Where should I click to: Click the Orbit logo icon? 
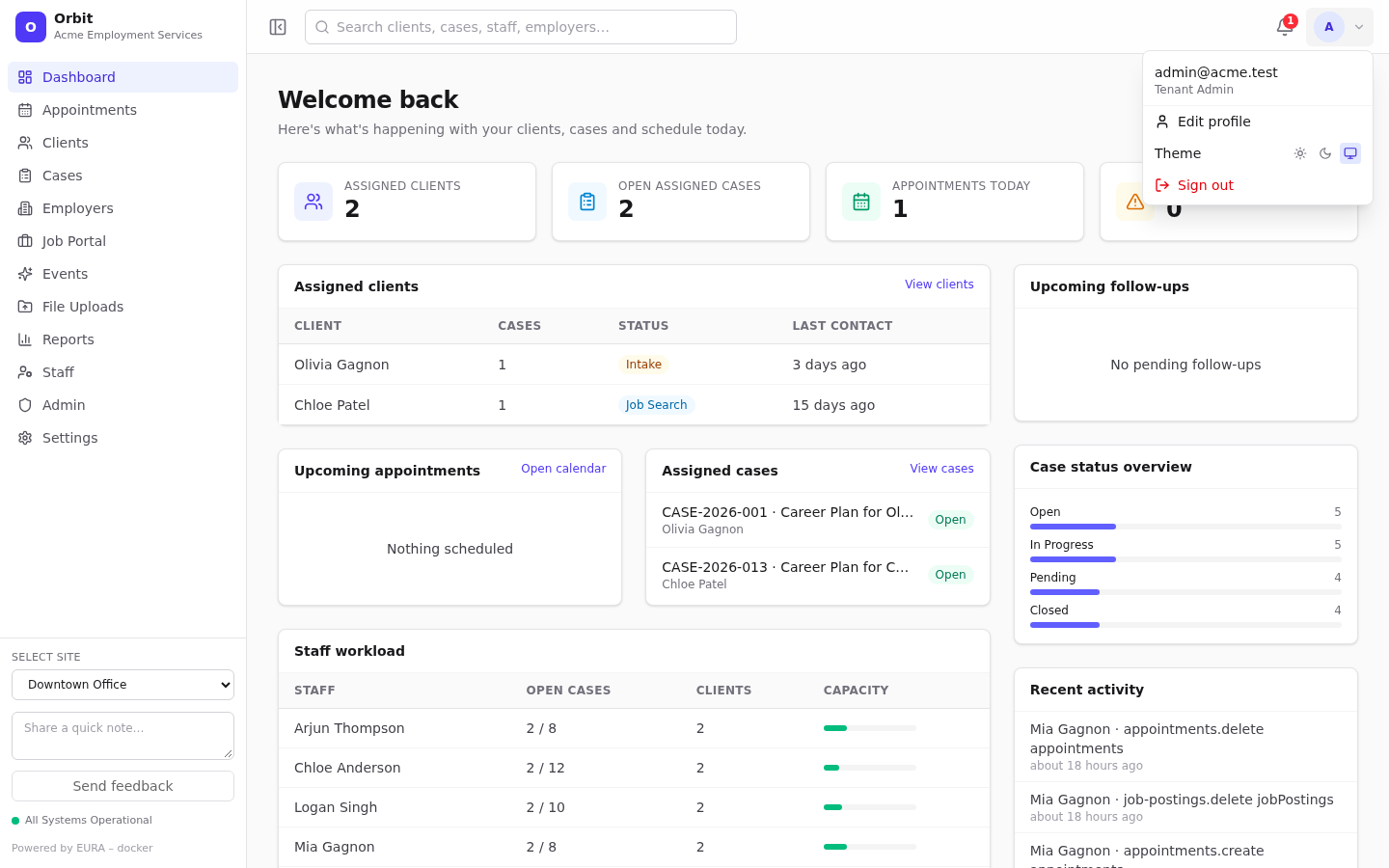coord(31,27)
